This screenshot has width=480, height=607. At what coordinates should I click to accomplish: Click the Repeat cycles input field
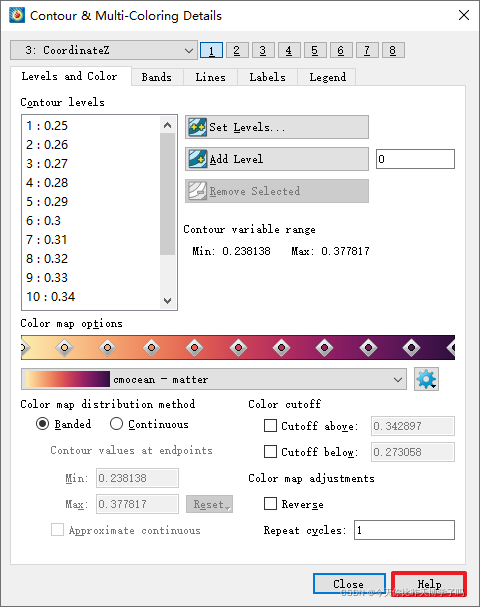404,530
